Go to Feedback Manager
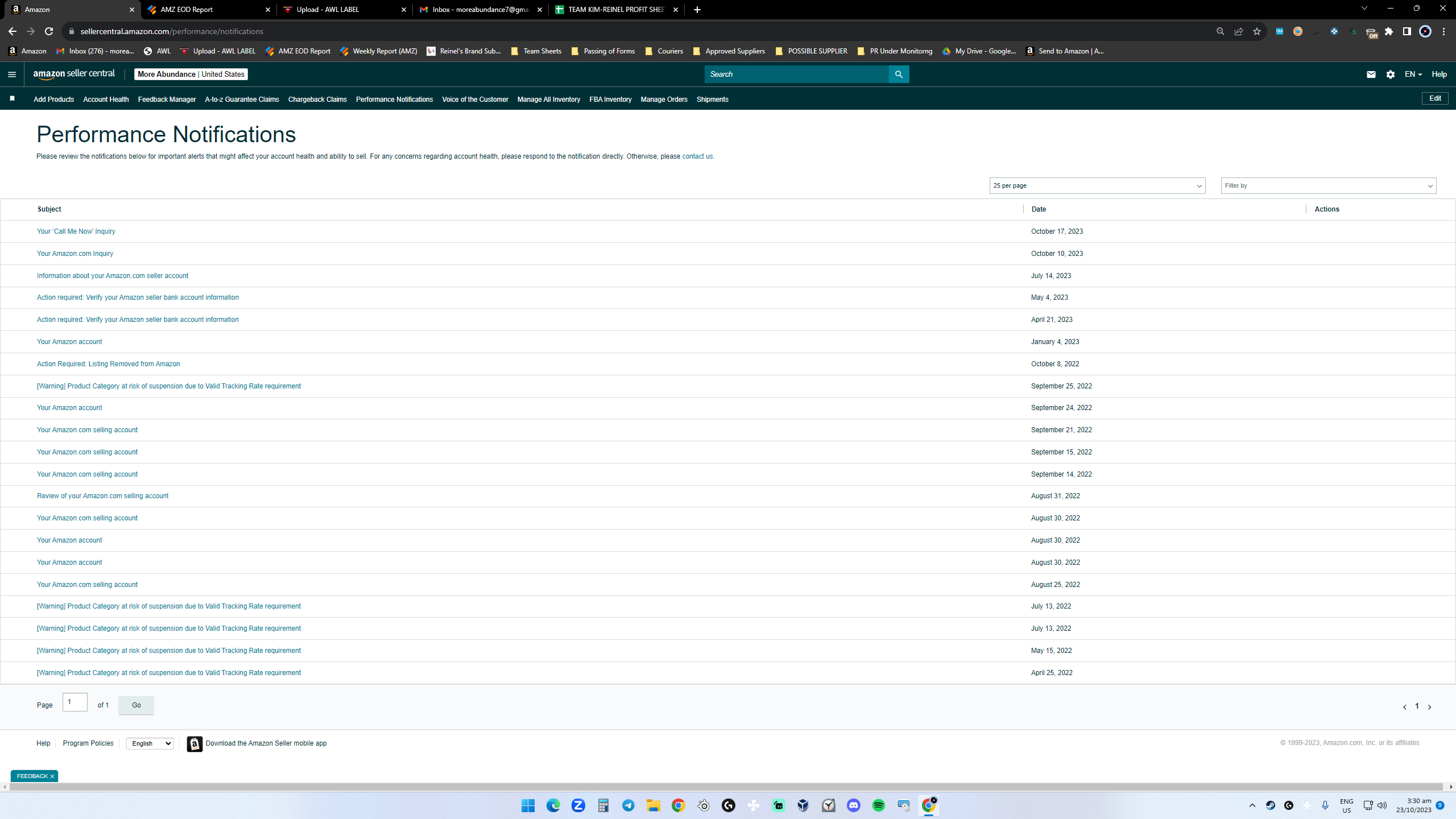 [167, 100]
